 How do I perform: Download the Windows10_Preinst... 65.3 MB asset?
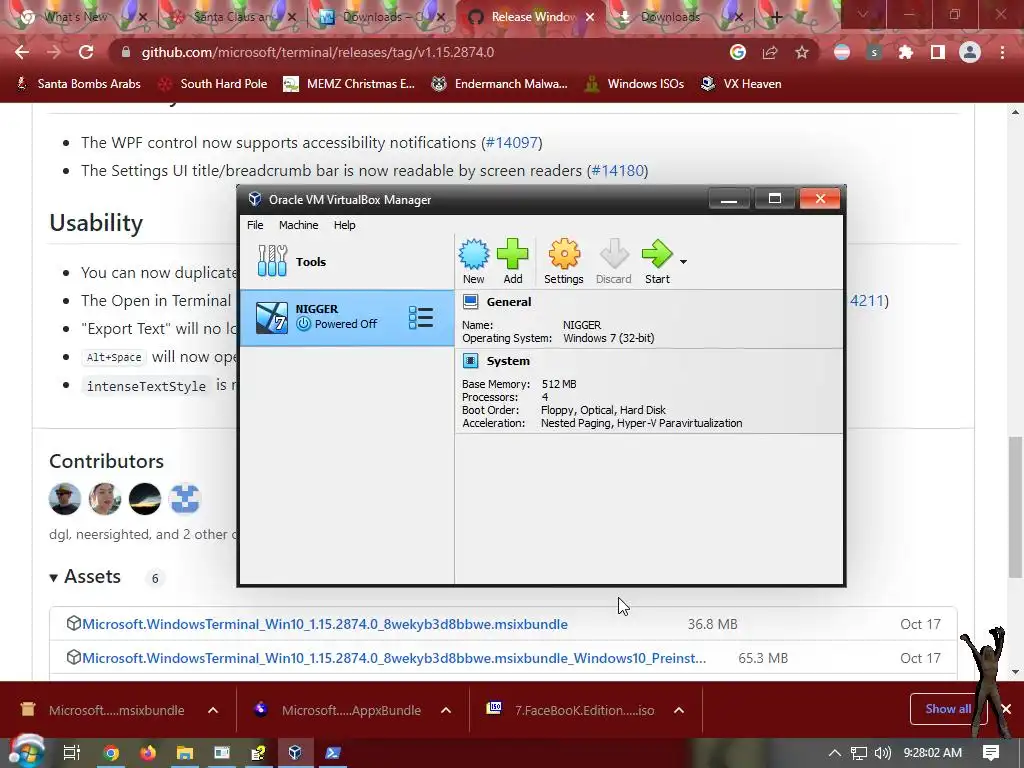(394, 658)
